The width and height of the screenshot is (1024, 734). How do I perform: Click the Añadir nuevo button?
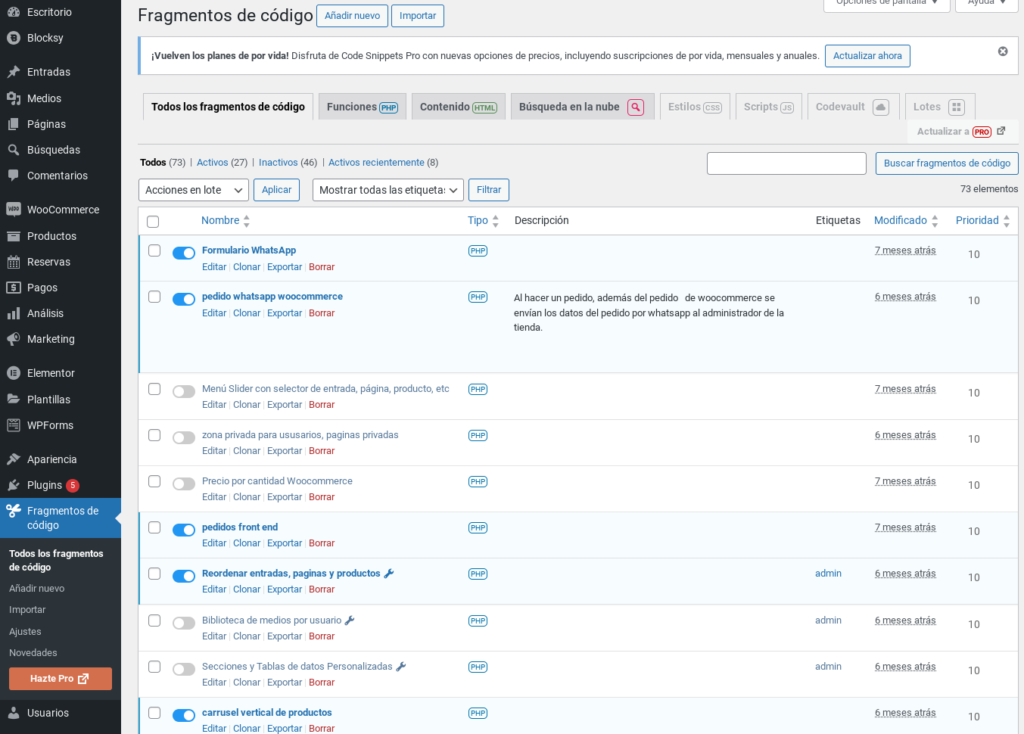pos(352,16)
